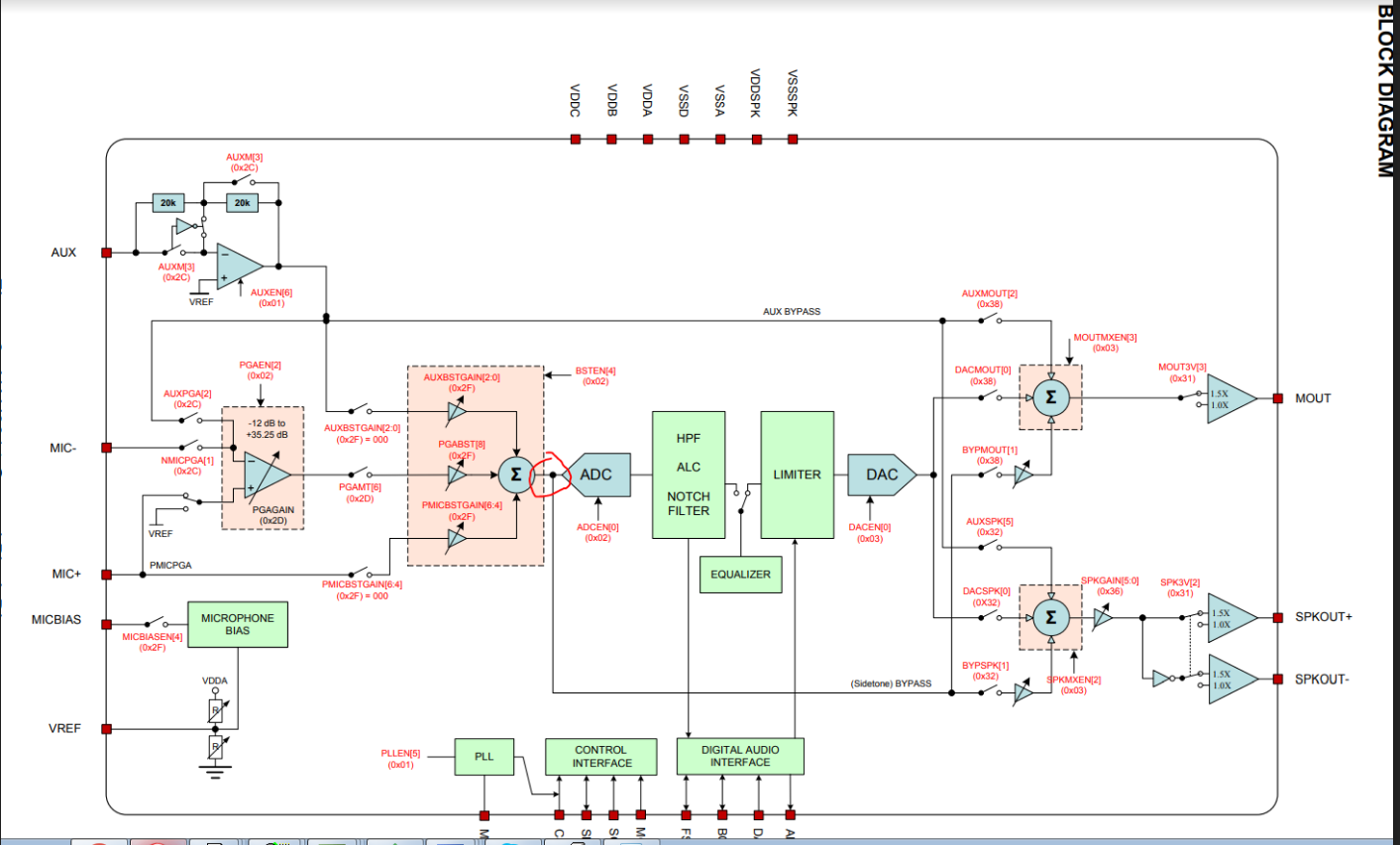
Task: Click the SPK3V[2] register label
Action: (1180, 587)
